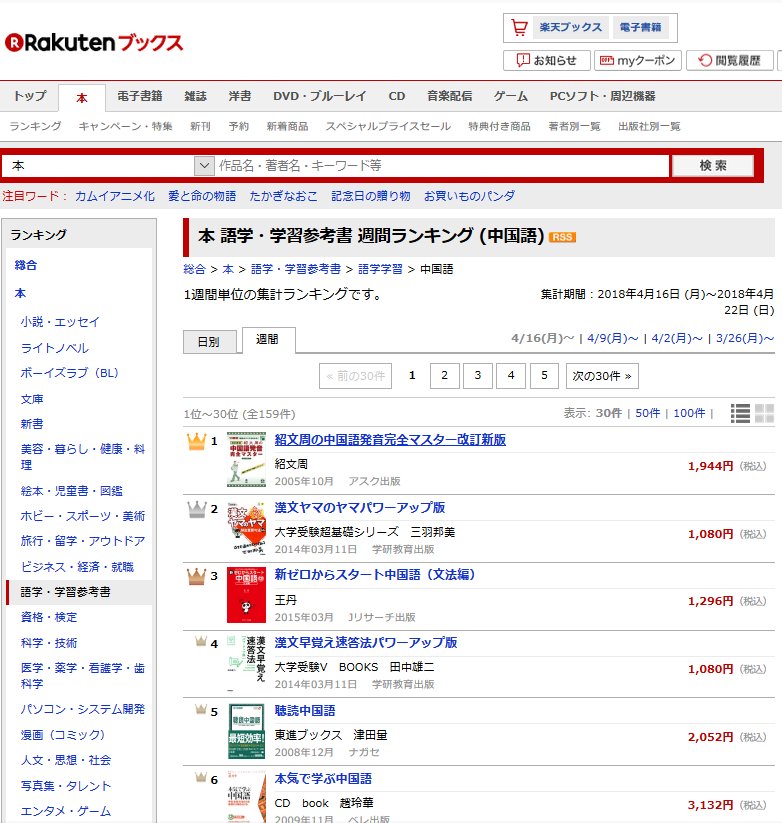Click the keyword search input field
The height and width of the screenshot is (823, 782).
click(442, 166)
